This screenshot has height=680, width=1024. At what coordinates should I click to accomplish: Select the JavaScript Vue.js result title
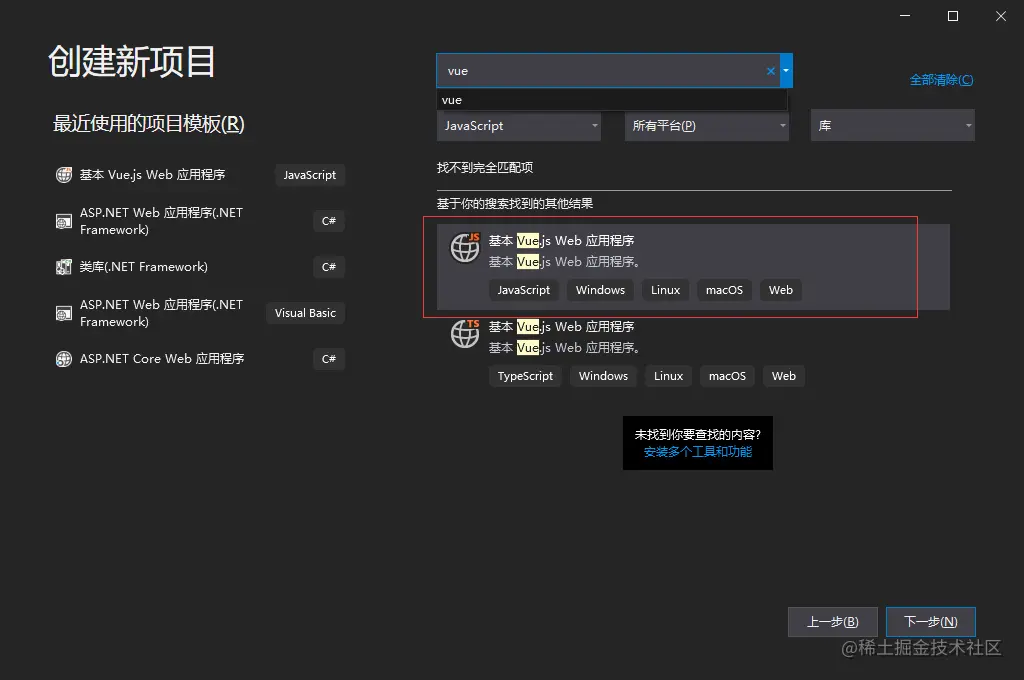click(x=562, y=241)
